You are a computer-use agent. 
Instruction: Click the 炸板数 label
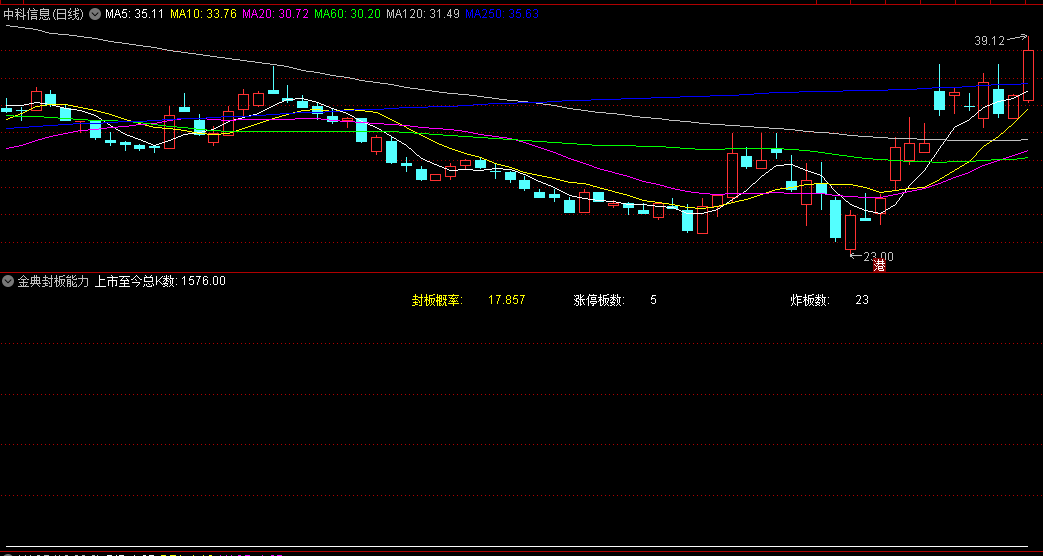coord(810,300)
